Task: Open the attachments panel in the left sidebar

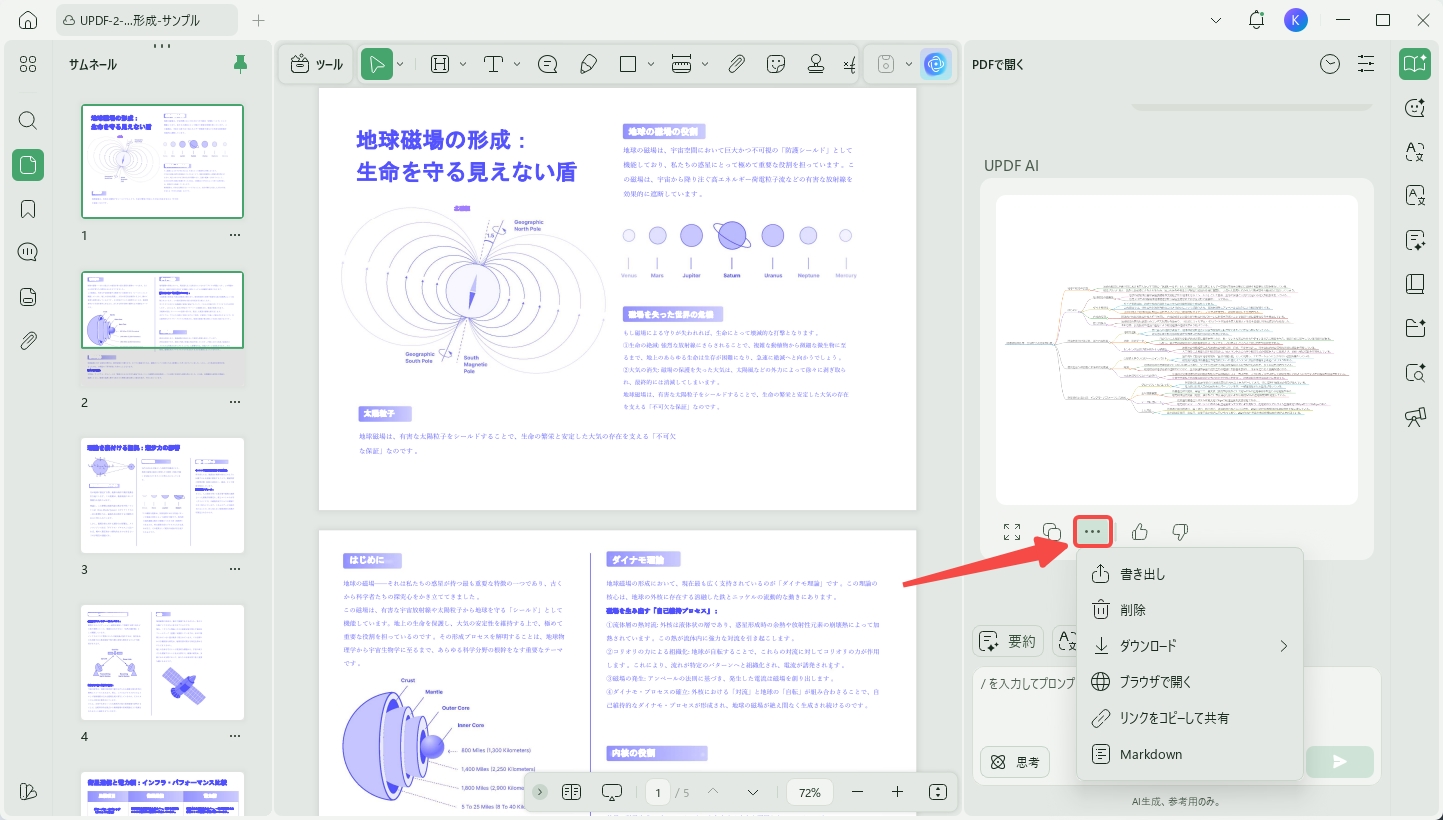Action: coord(28,341)
